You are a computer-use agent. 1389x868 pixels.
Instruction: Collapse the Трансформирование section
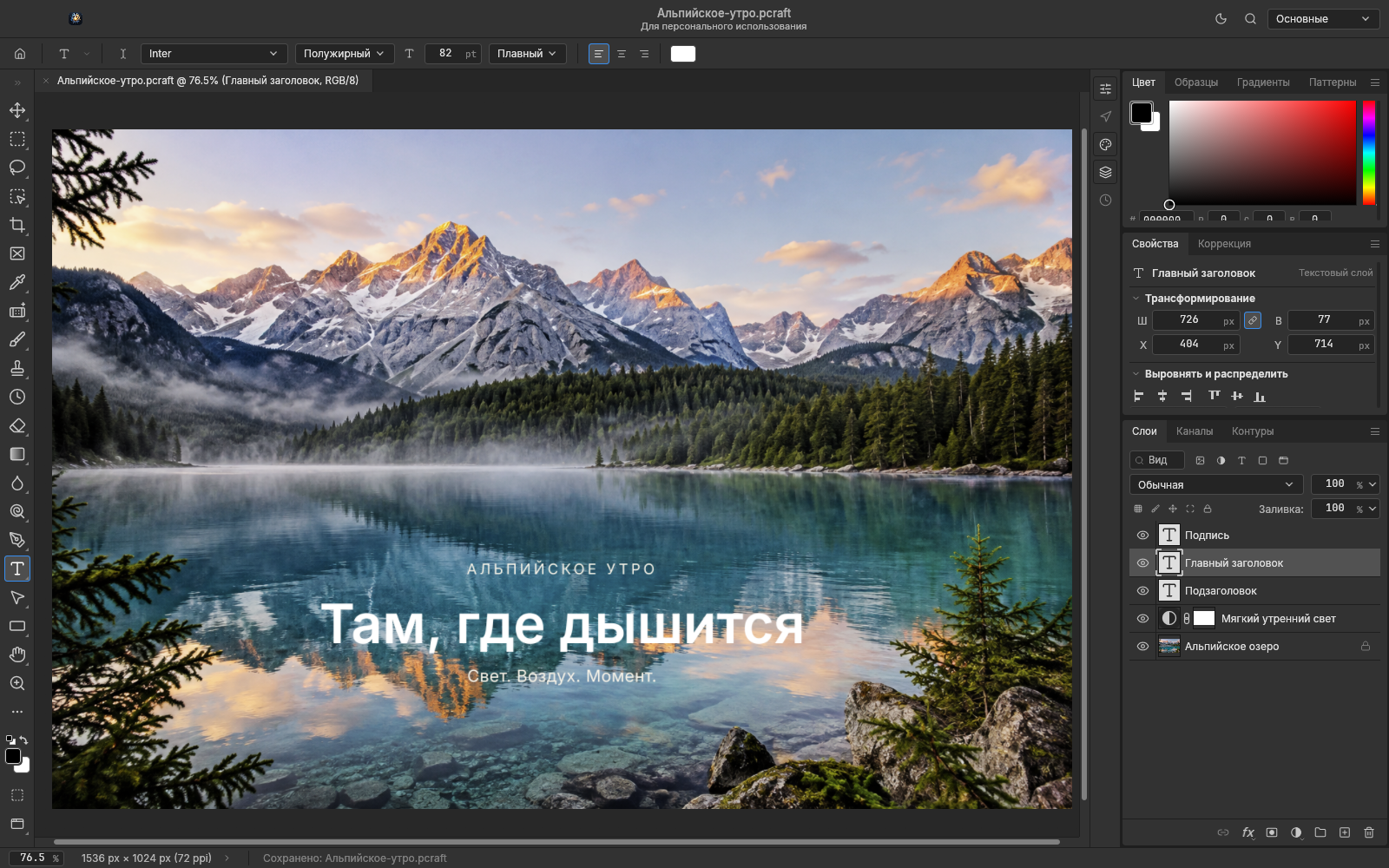pyautogui.click(x=1136, y=299)
